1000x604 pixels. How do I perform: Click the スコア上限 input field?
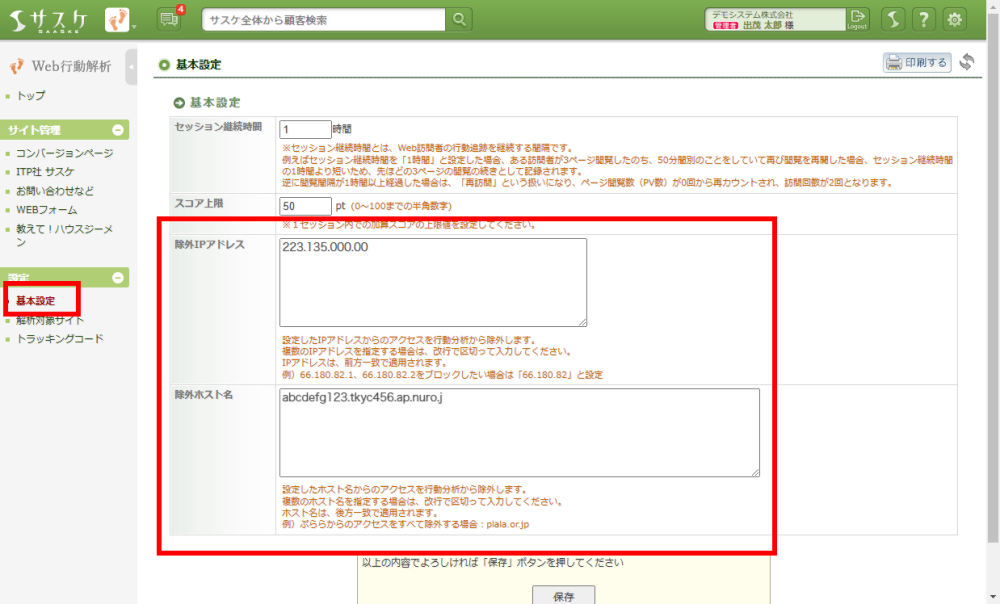click(x=305, y=206)
